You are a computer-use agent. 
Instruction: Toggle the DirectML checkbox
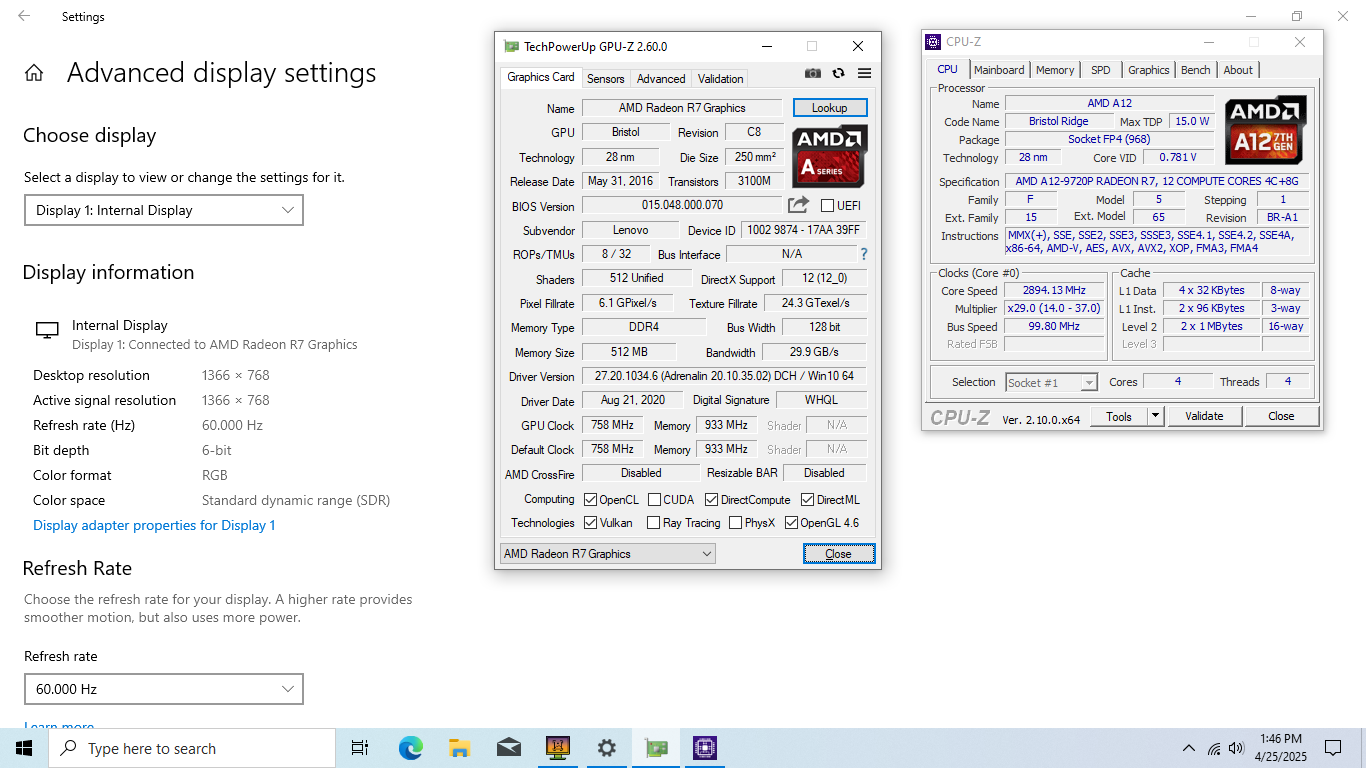807,499
